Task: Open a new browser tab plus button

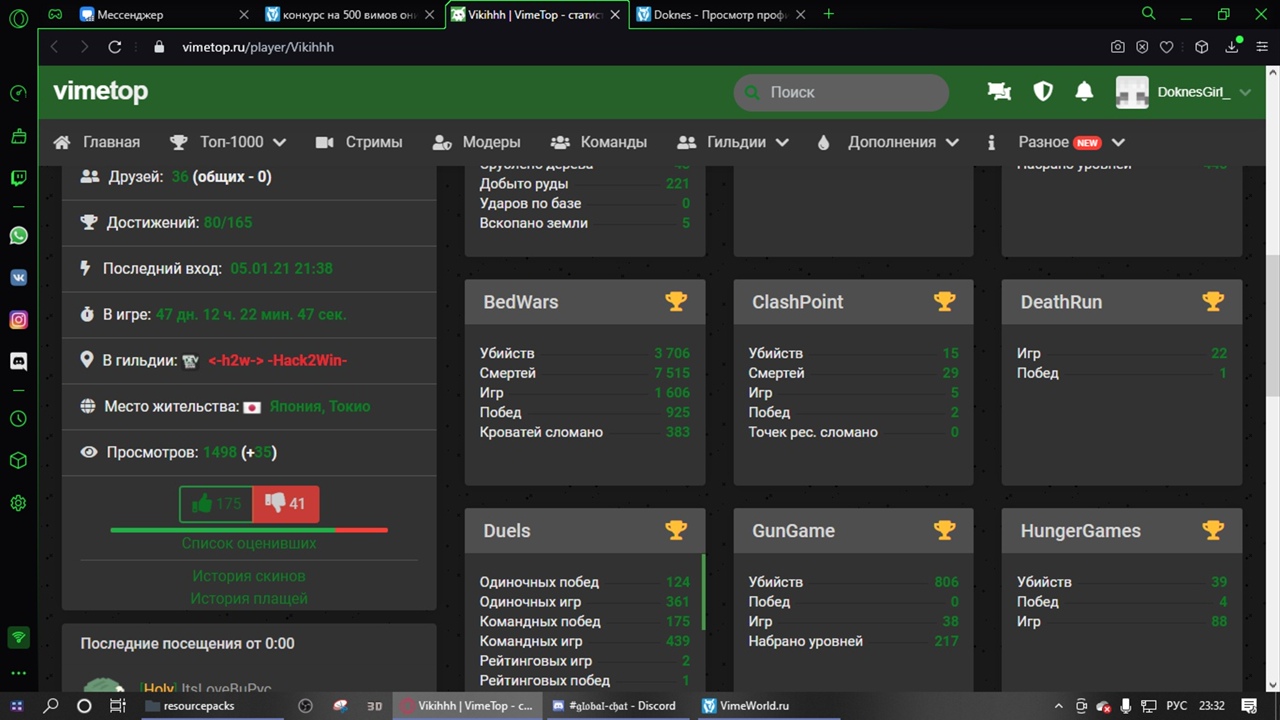Action: (828, 14)
